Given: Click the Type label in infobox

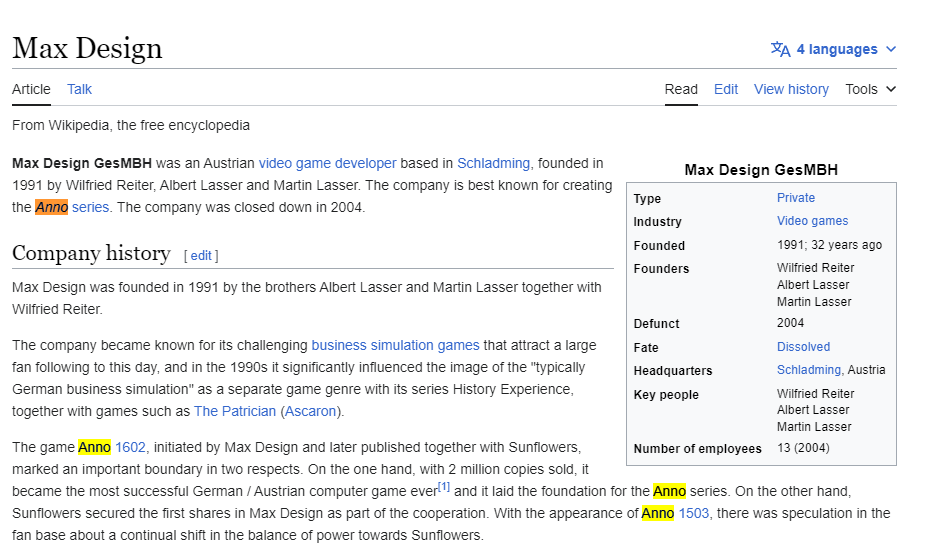Looking at the screenshot, I should tap(647, 198).
